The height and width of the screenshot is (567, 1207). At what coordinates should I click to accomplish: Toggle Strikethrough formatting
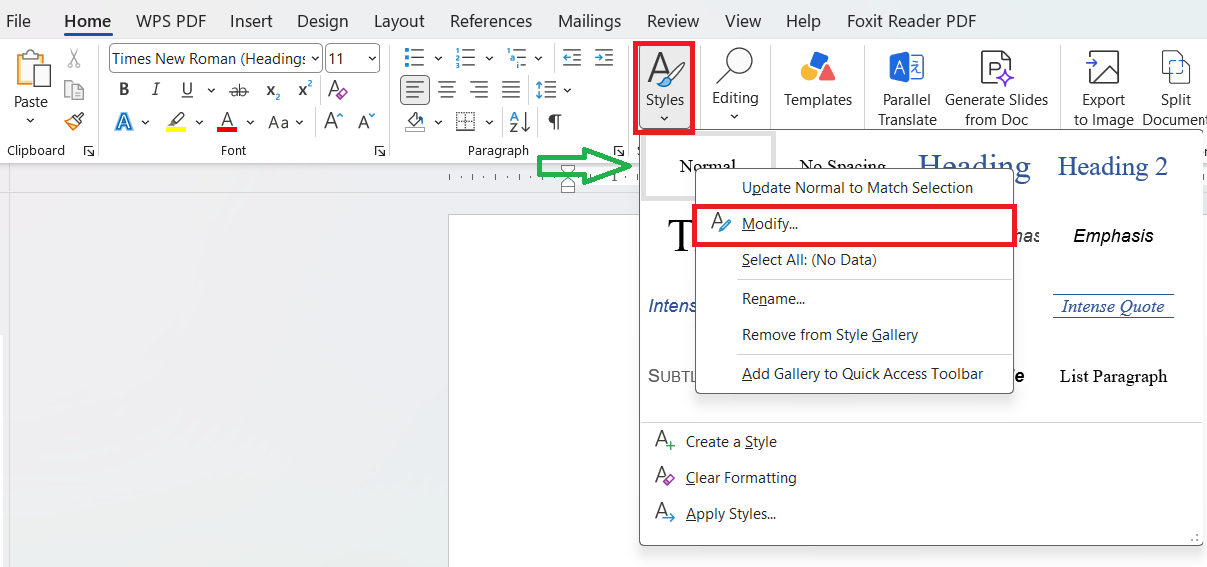239,90
